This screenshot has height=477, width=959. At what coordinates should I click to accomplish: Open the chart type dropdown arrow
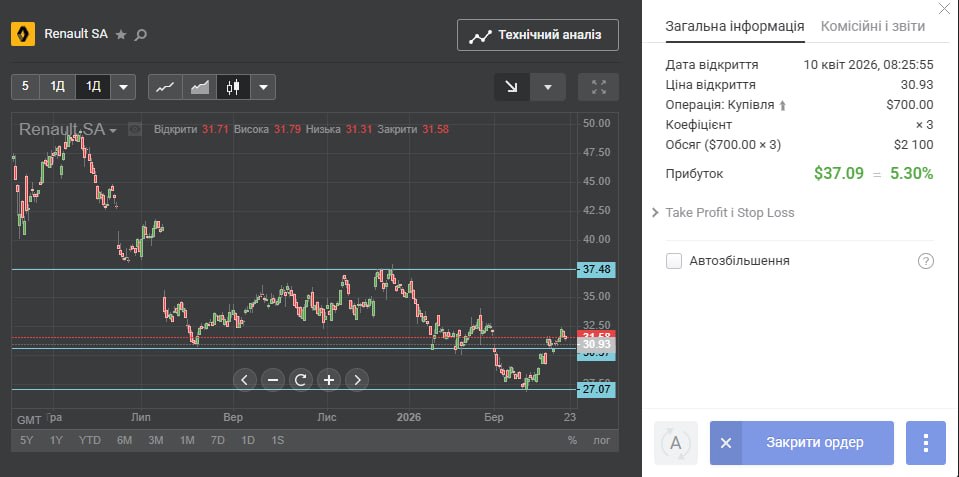(x=262, y=87)
